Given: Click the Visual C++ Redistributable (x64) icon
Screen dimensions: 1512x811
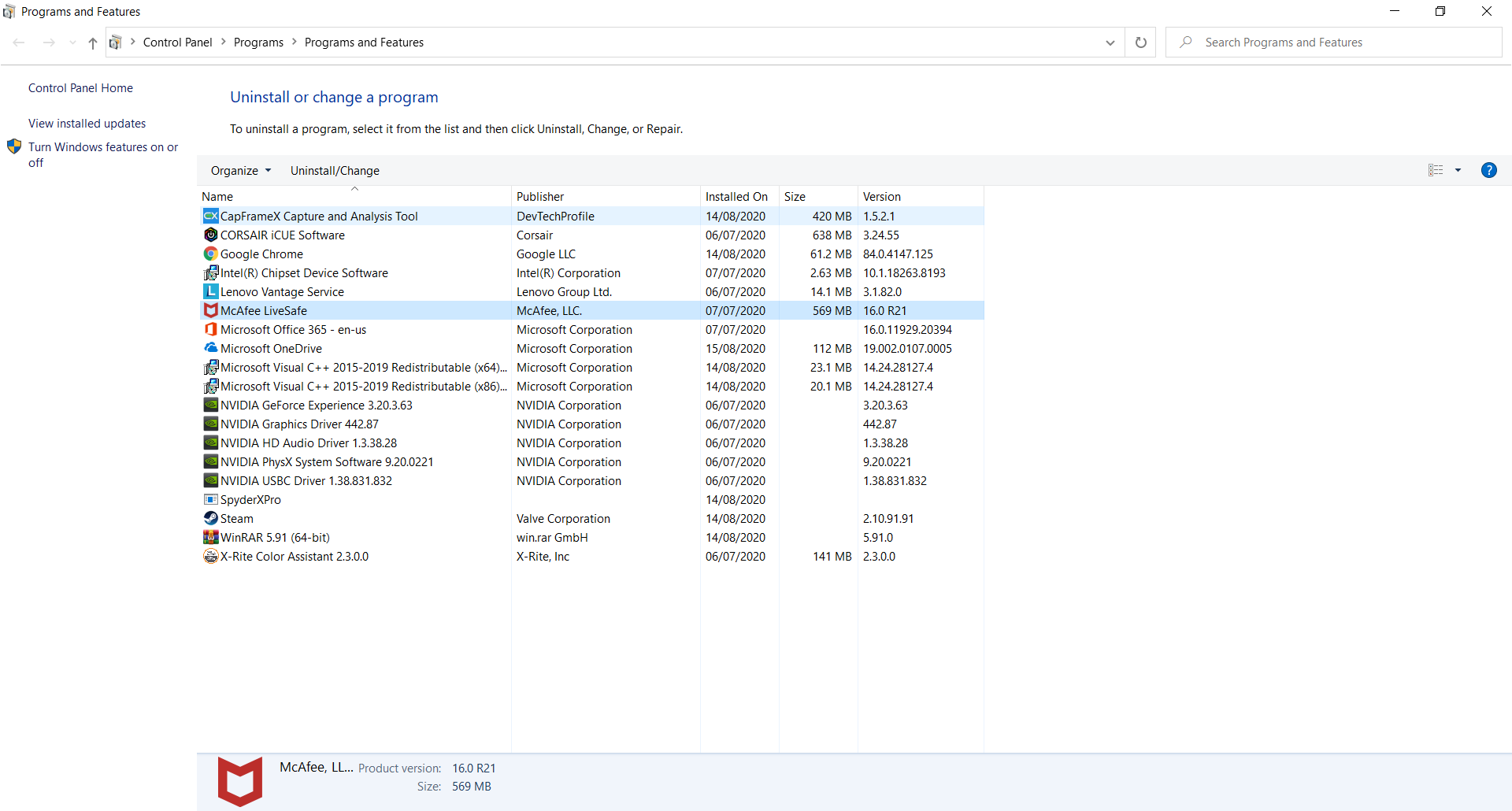Looking at the screenshot, I should (x=210, y=367).
